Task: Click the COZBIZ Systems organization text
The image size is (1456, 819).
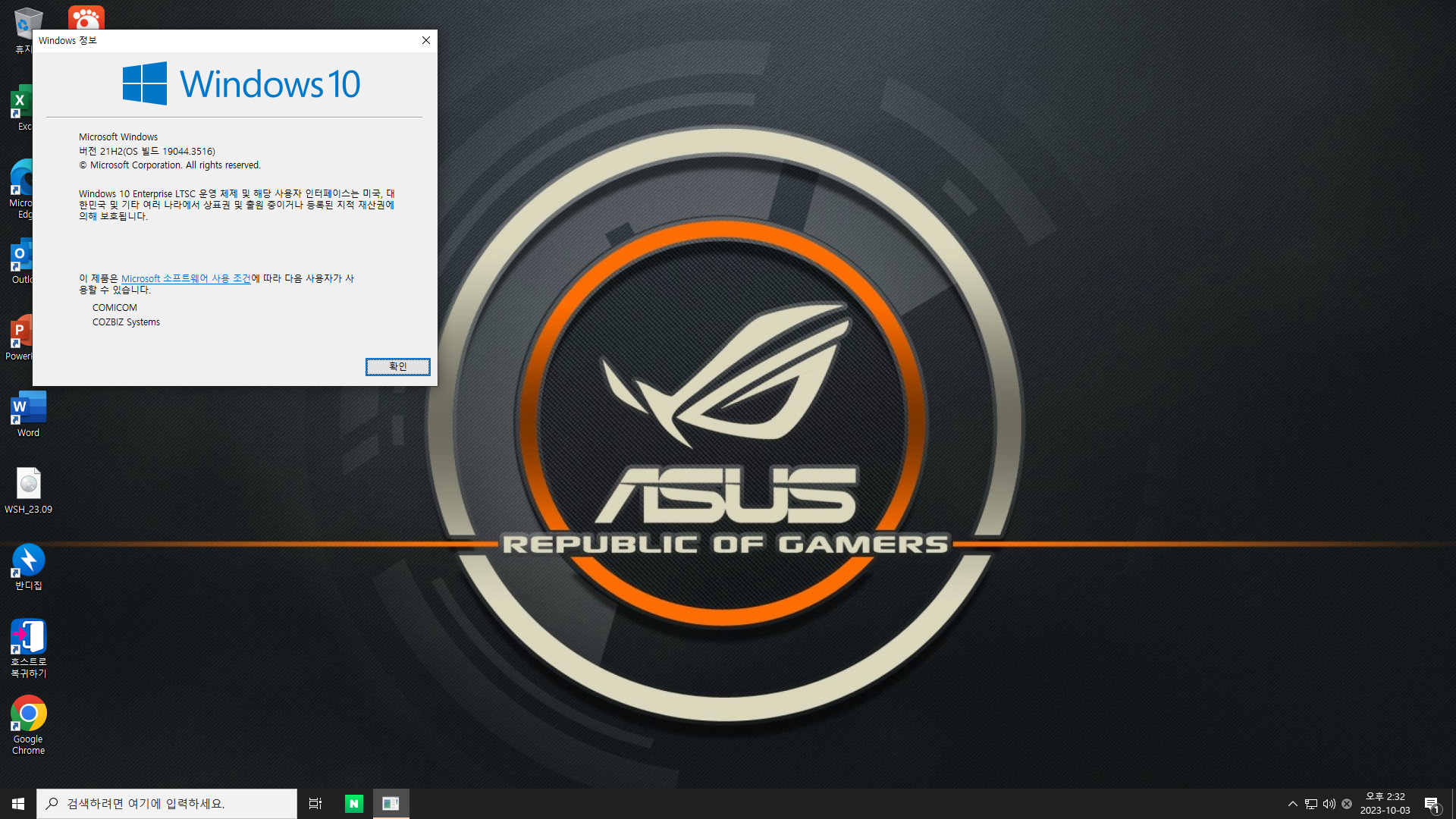Action: [126, 322]
